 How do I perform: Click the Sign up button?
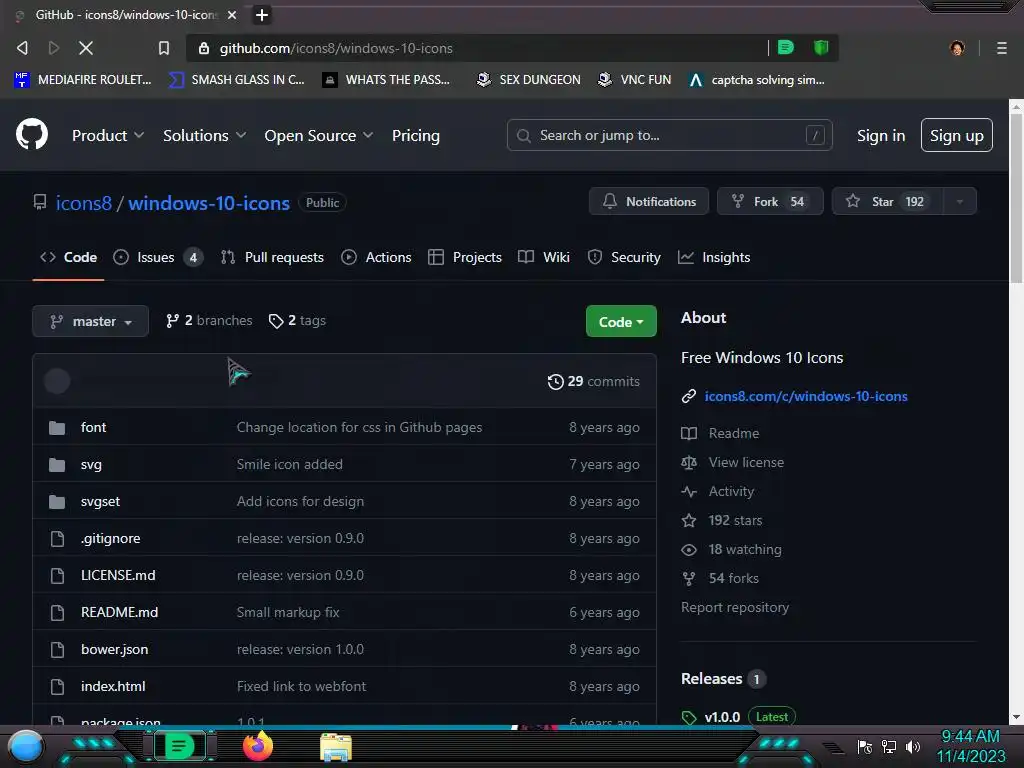click(x=956, y=135)
